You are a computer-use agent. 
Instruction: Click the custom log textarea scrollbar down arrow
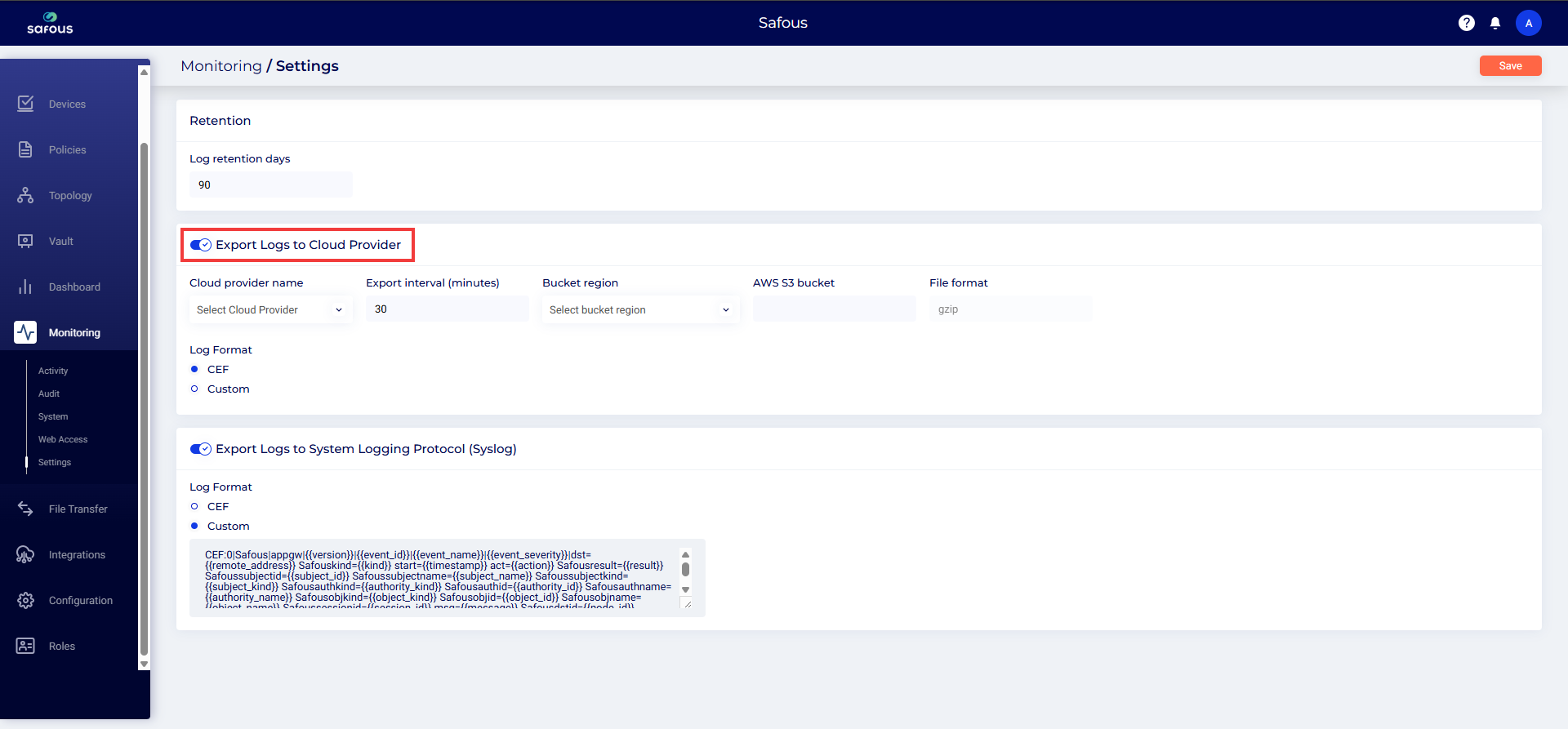[x=685, y=589]
